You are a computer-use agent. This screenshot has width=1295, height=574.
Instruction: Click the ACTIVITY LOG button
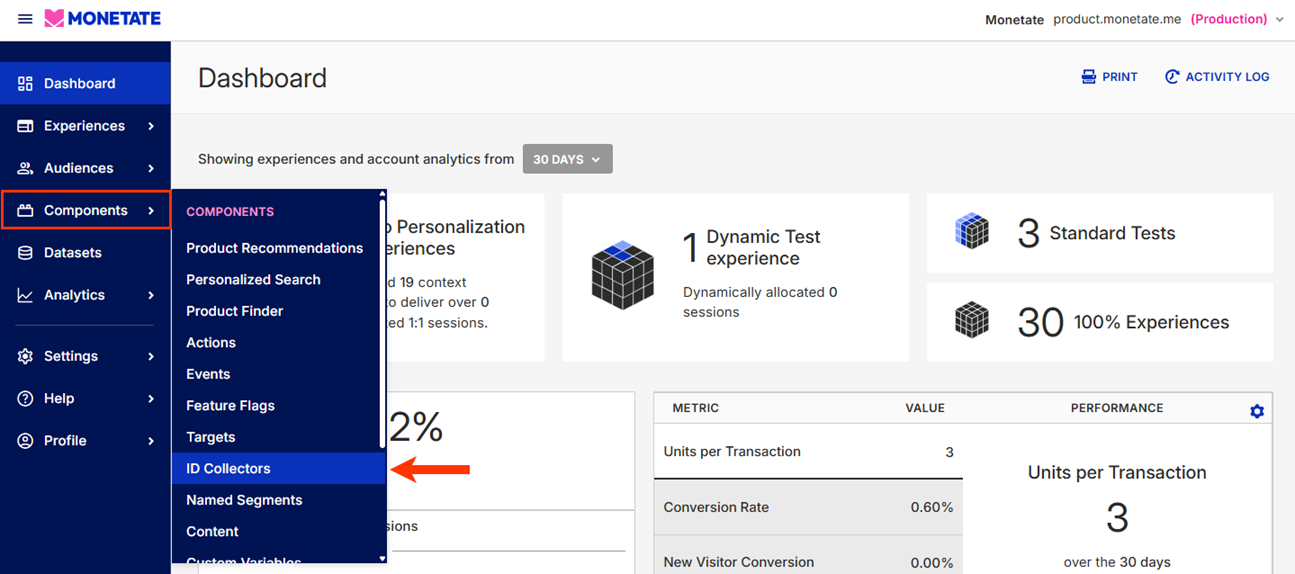tap(1217, 77)
